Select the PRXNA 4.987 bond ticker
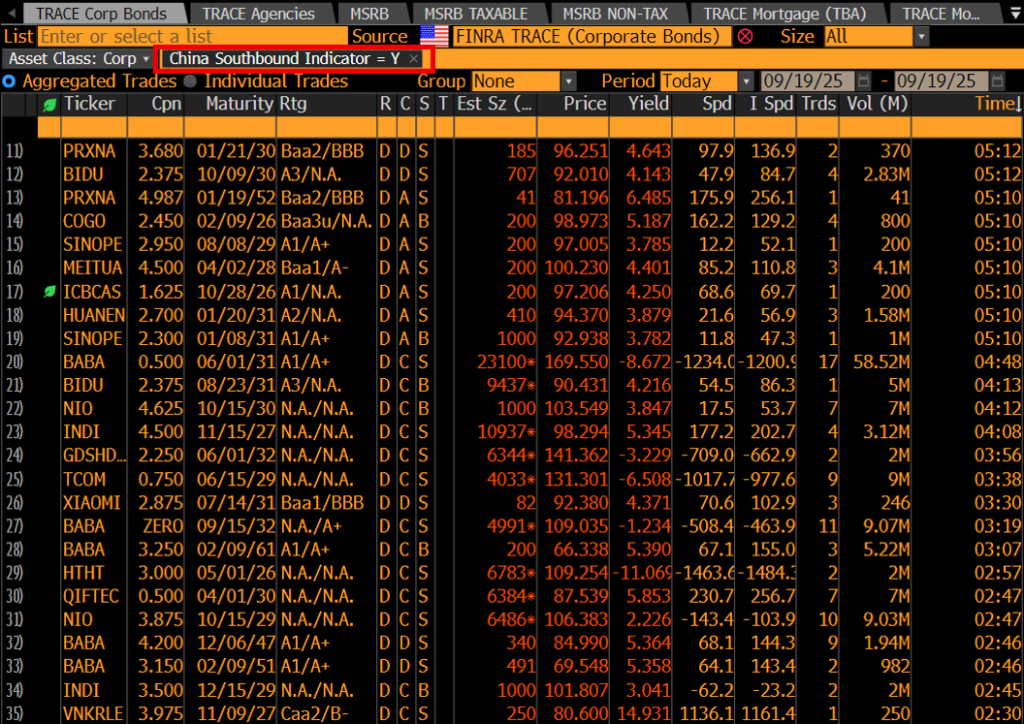The height and width of the screenshot is (724, 1024). (x=89, y=198)
